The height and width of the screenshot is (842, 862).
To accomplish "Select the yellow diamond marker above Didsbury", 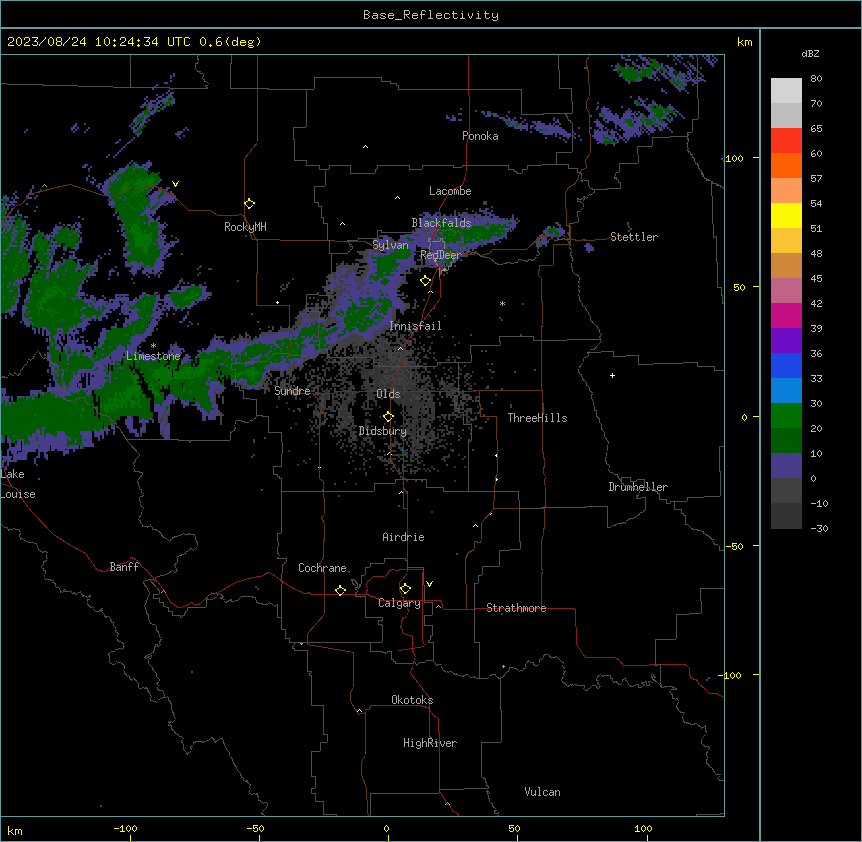I will (389, 417).
